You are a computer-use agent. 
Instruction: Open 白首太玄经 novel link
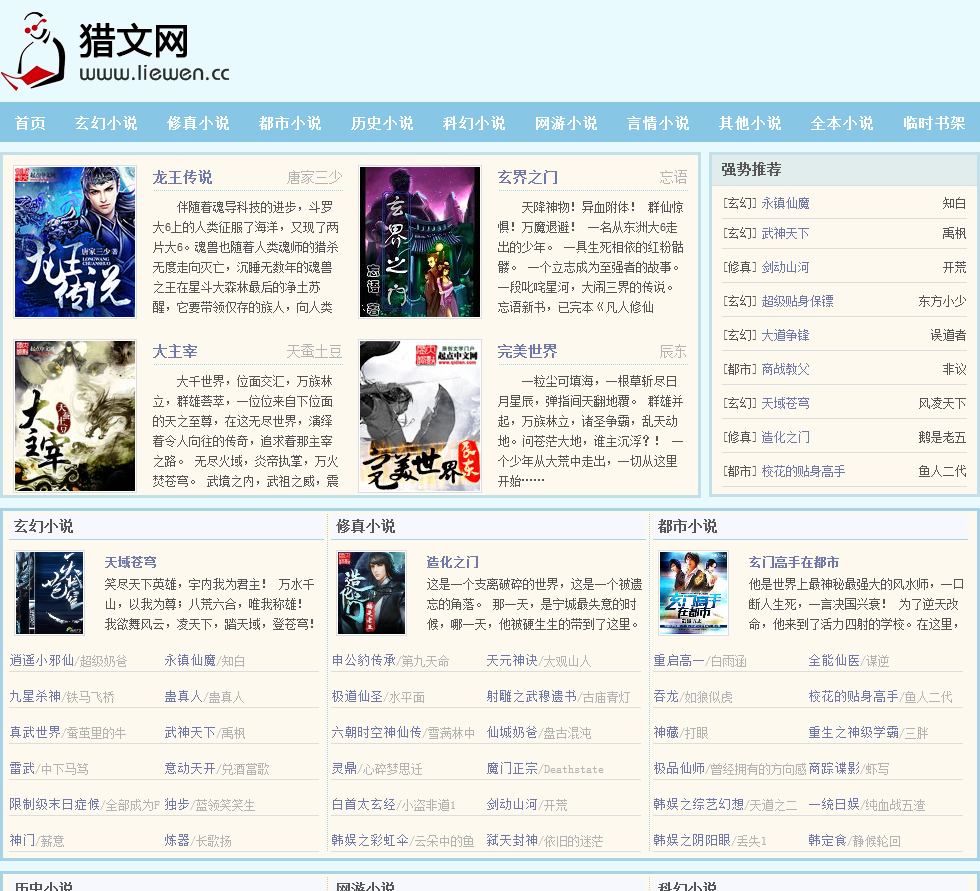[x=363, y=805]
